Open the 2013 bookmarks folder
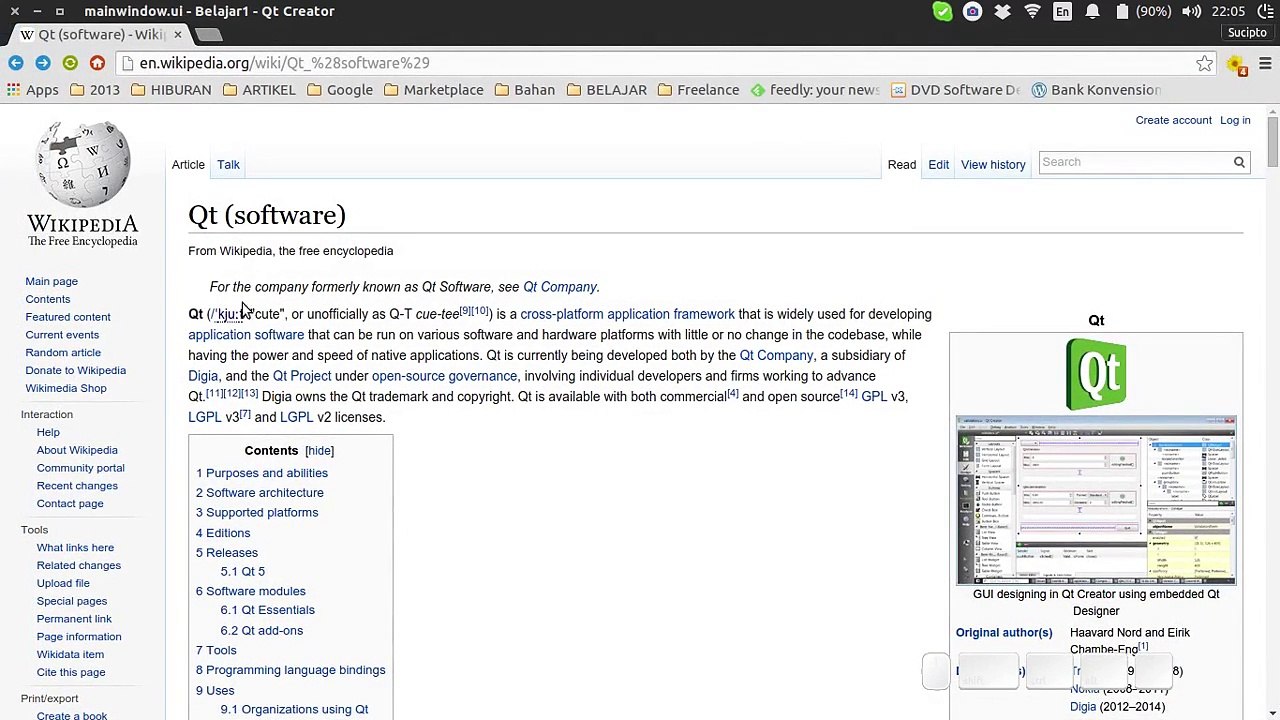 94,90
